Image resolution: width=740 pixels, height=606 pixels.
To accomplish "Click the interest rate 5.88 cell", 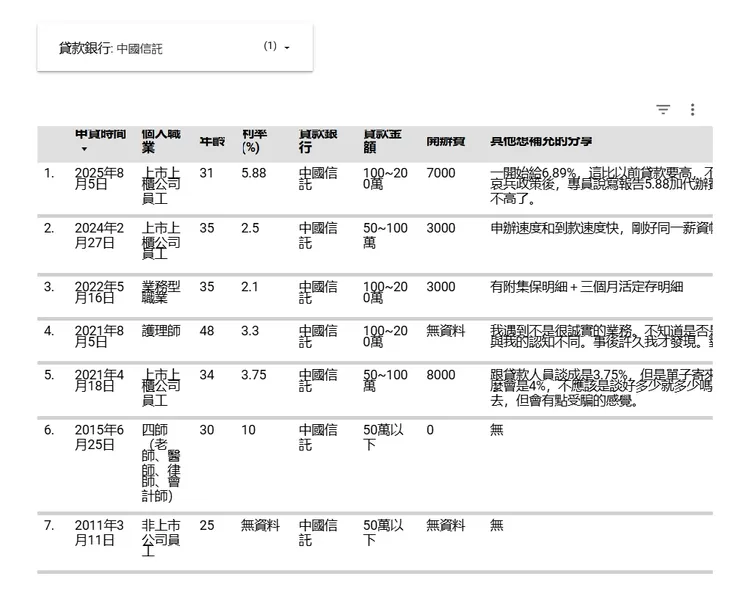I will click(254, 173).
